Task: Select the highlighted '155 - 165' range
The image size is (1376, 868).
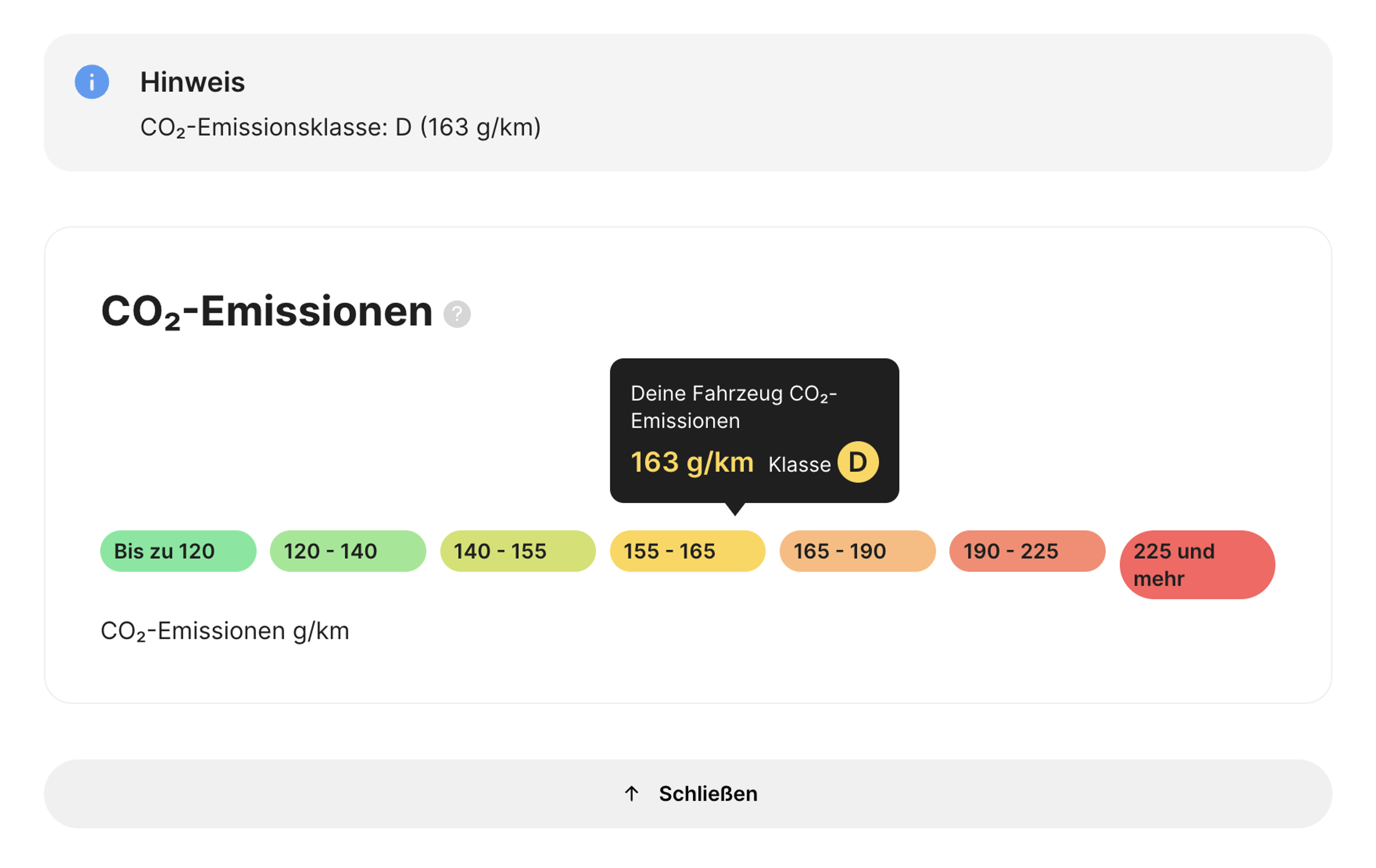Action: pyautogui.click(x=687, y=551)
